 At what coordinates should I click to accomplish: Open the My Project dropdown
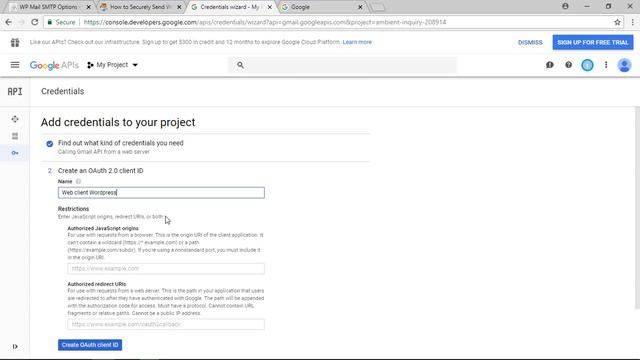pyautogui.click(x=112, y=65)
